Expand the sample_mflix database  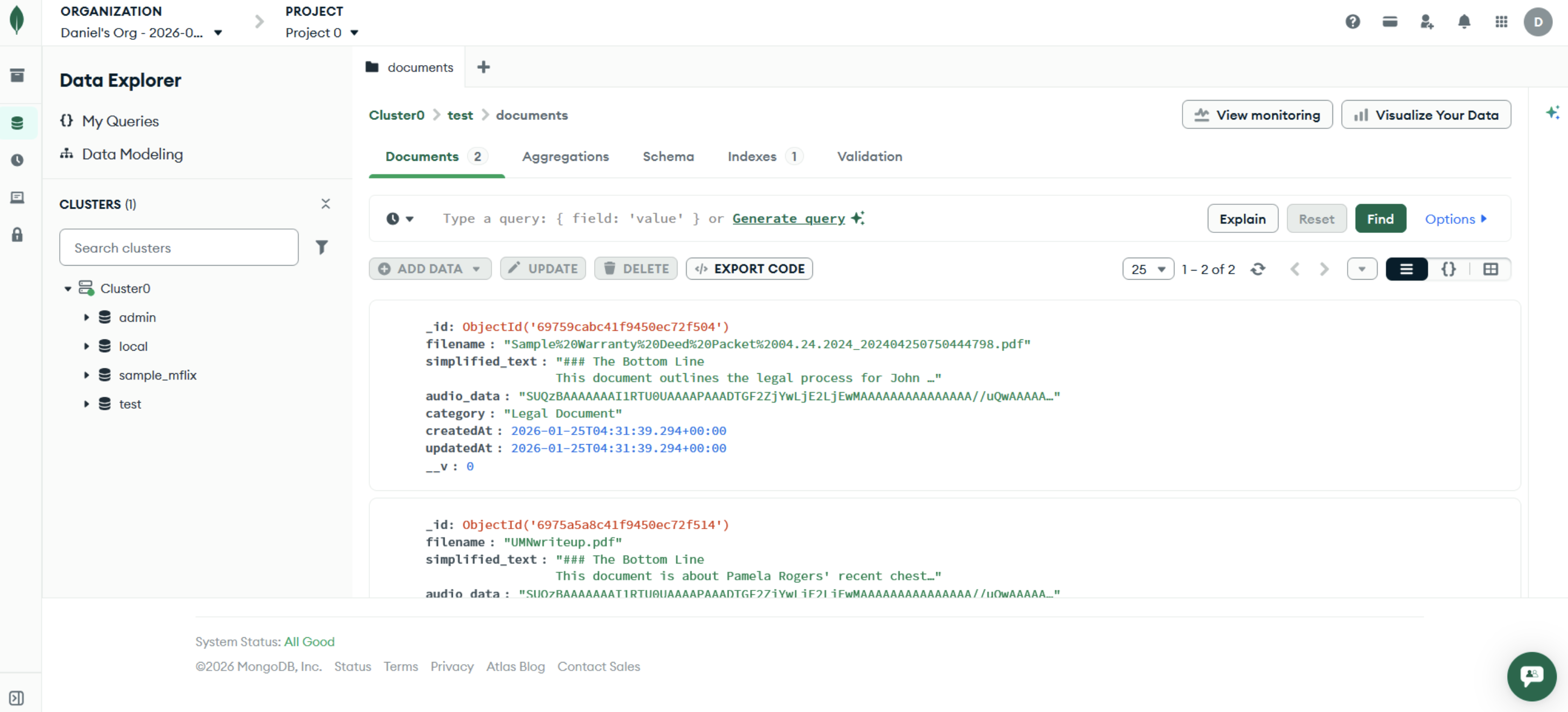(87, 375)
